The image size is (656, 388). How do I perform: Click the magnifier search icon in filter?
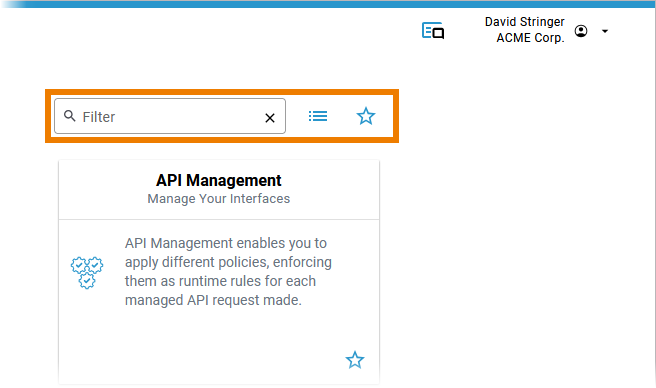70,116
